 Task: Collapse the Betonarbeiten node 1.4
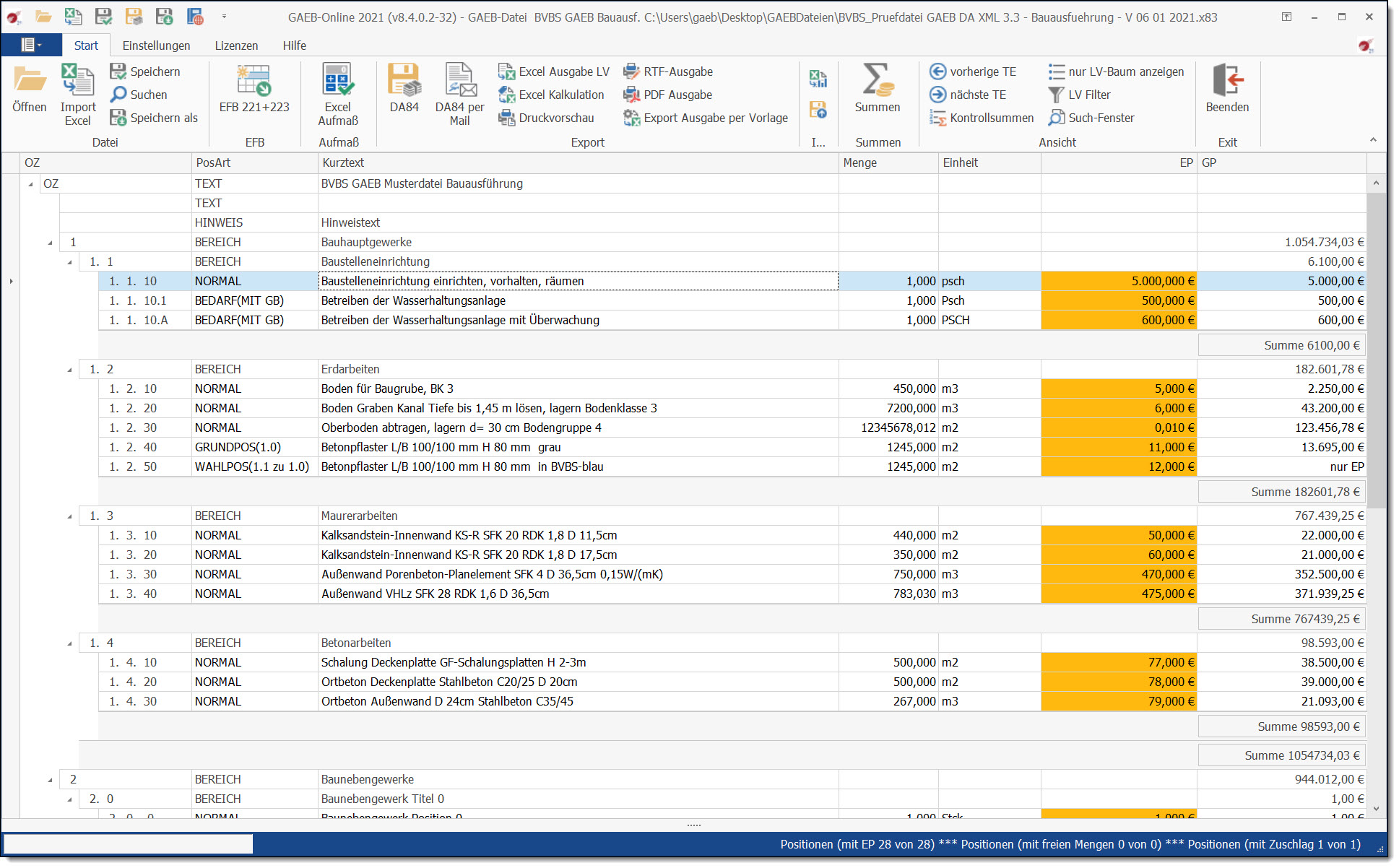coord(69,643)
